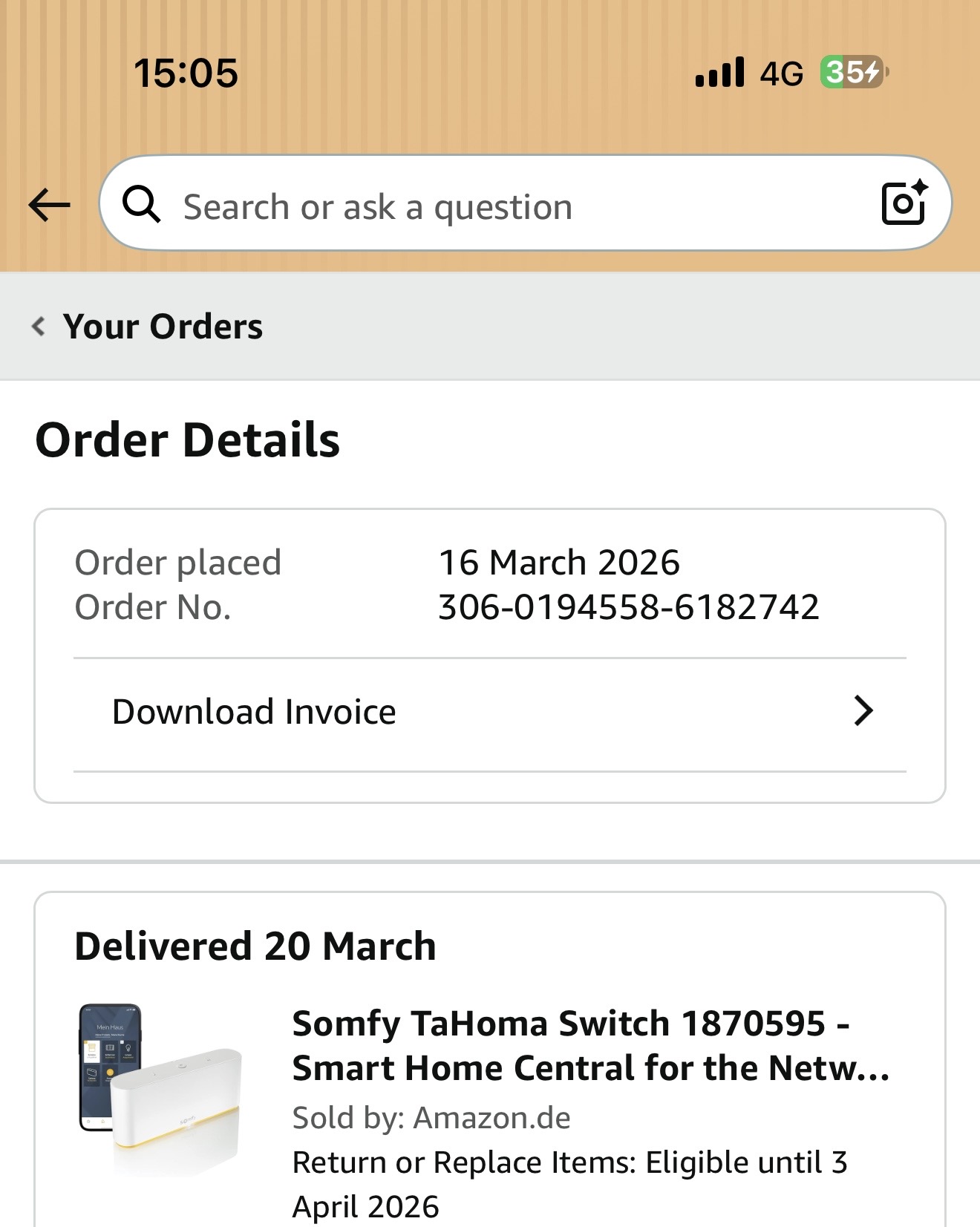Tap the 4G network indicator

click(781, 73)
